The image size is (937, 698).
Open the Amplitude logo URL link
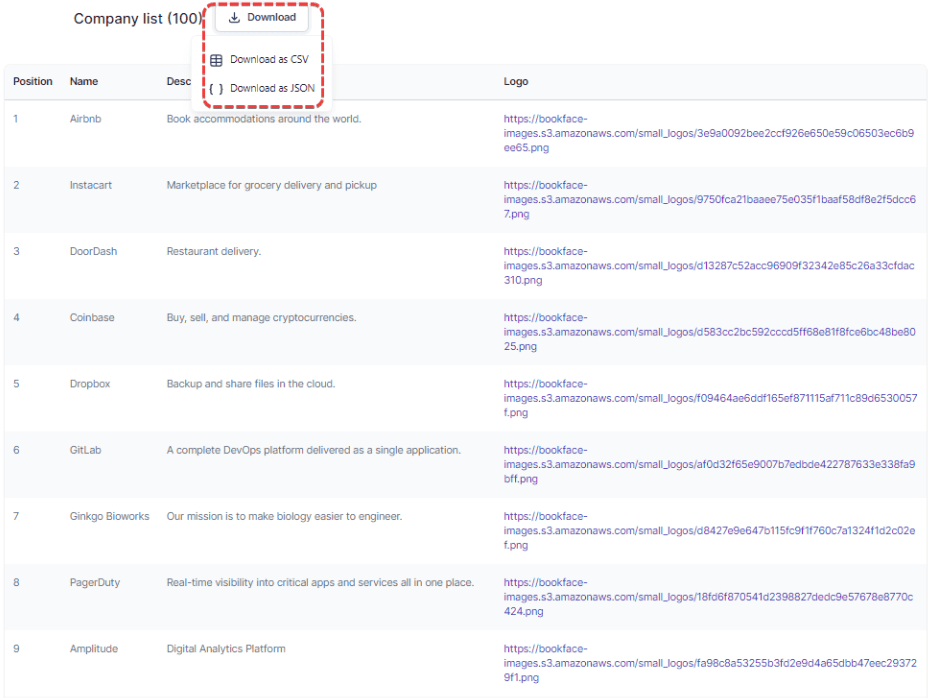pos(710,663)
